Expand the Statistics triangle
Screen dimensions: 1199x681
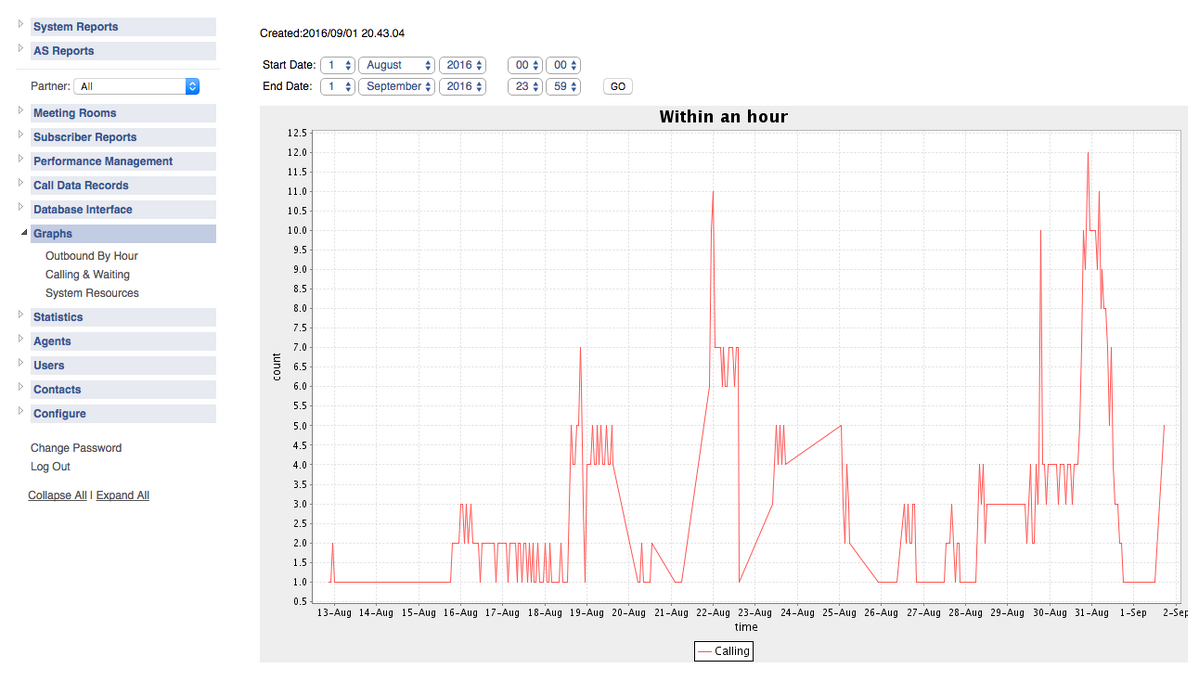tap(21, 314)
